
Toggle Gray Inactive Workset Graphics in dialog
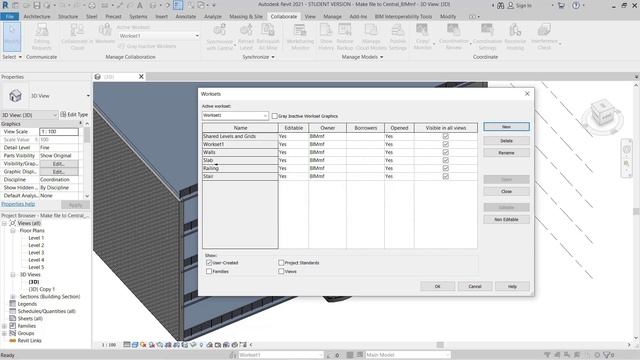[x=275, y=116]
